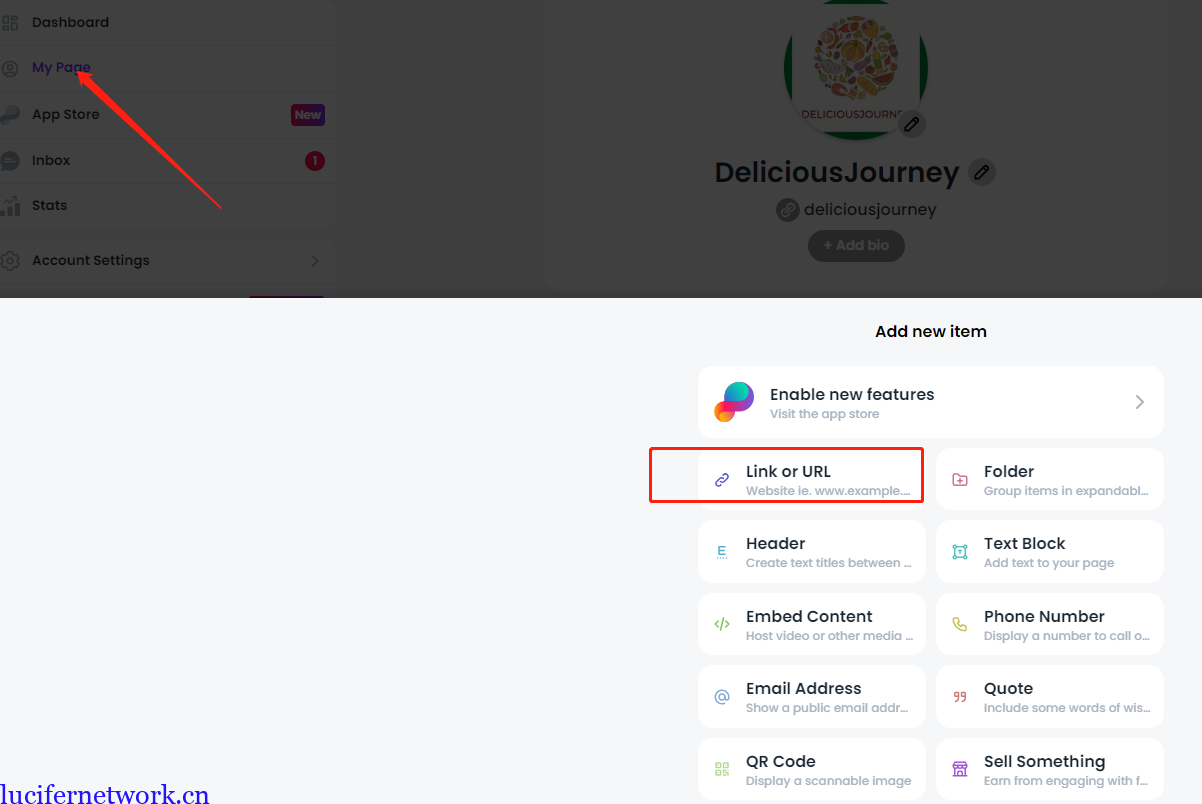Click the Embed Content code icon
The width and height of the screenshot is (1202, 804).
click(x=722, y=625)
